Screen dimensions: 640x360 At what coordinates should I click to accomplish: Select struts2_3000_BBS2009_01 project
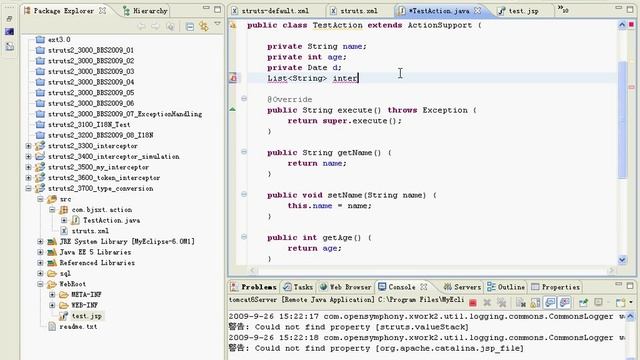91,50
